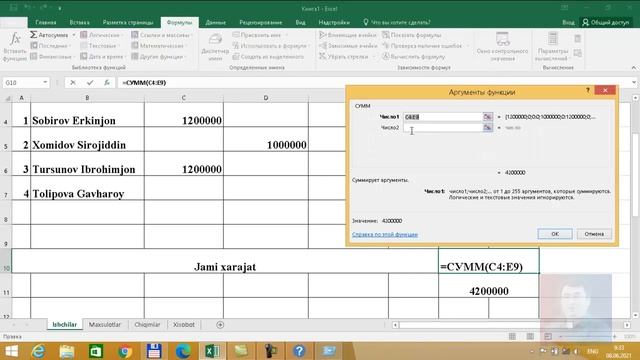The height and width of the screenshot is (360, 640).
Task: Click Show Formulas
Action: [x=411, y=35]
